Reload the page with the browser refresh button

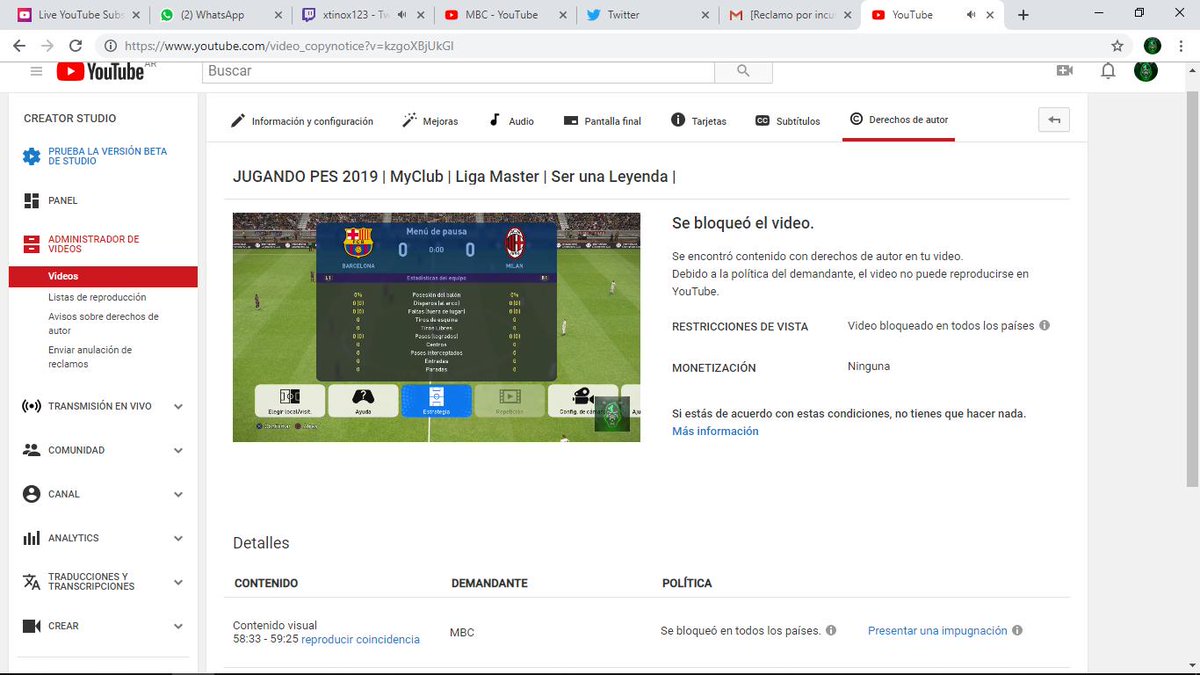coord(76,46)
